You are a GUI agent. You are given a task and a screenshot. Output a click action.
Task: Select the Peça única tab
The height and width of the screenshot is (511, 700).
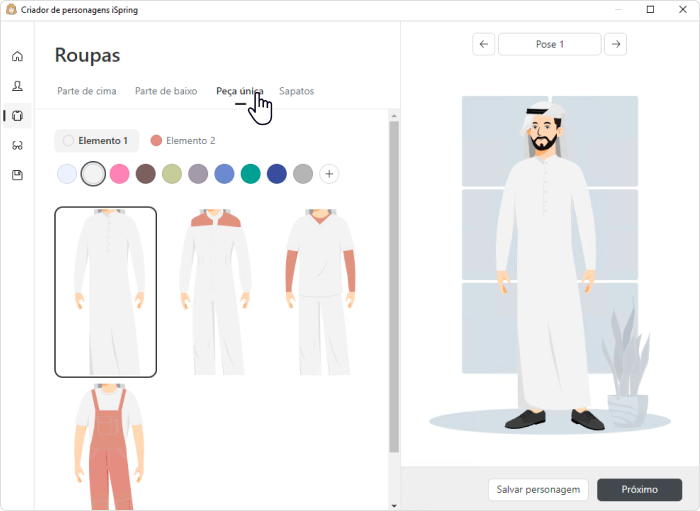tap(240, 91)
